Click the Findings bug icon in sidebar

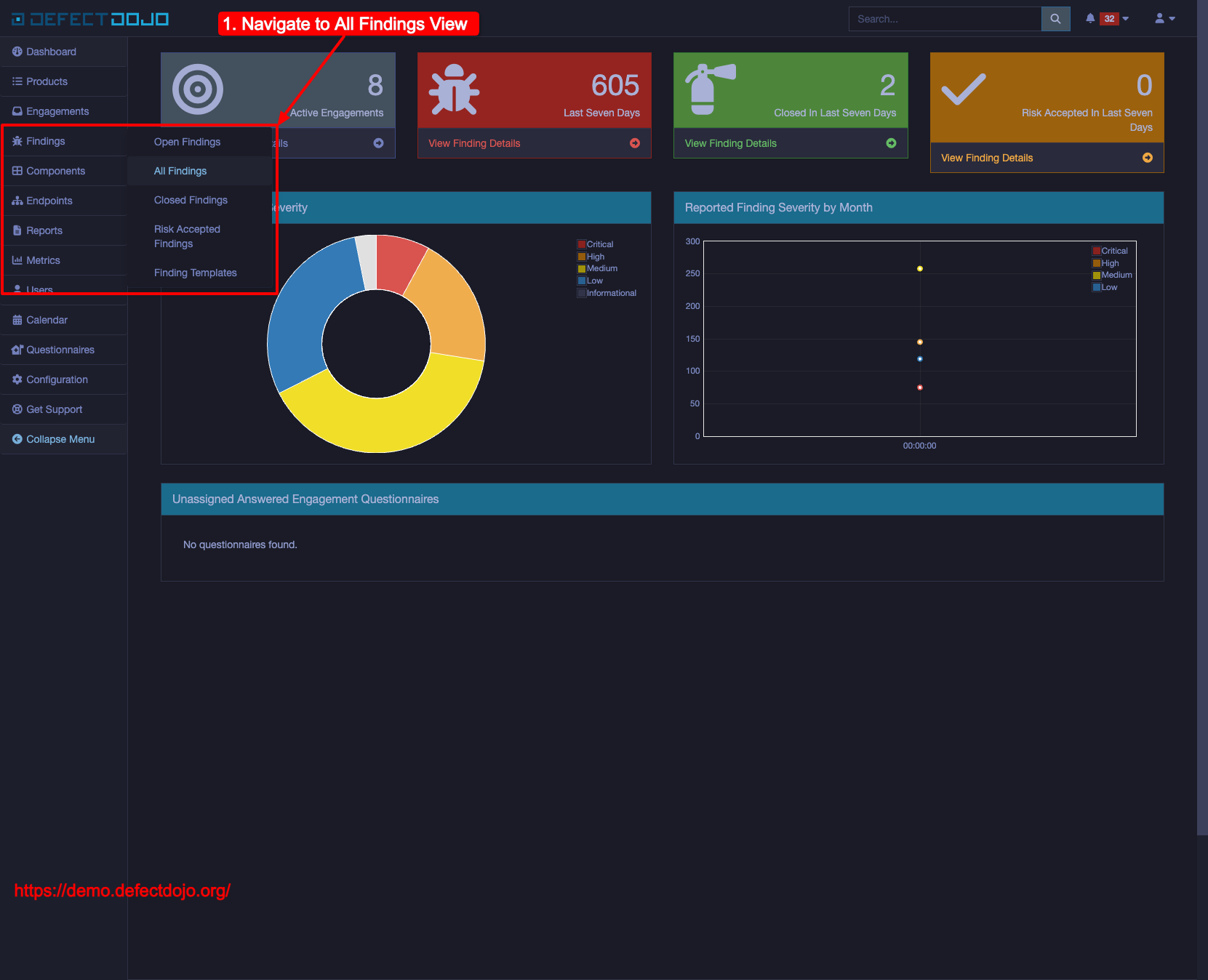click(x=17, y=141)
